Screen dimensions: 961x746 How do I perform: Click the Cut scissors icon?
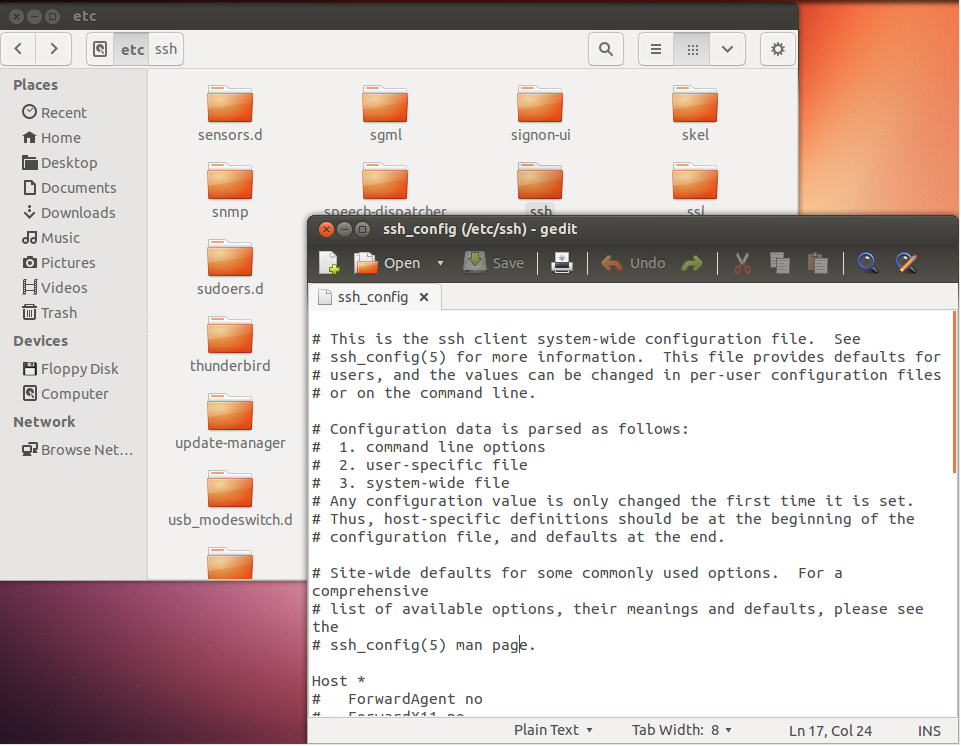pos(742,263)
